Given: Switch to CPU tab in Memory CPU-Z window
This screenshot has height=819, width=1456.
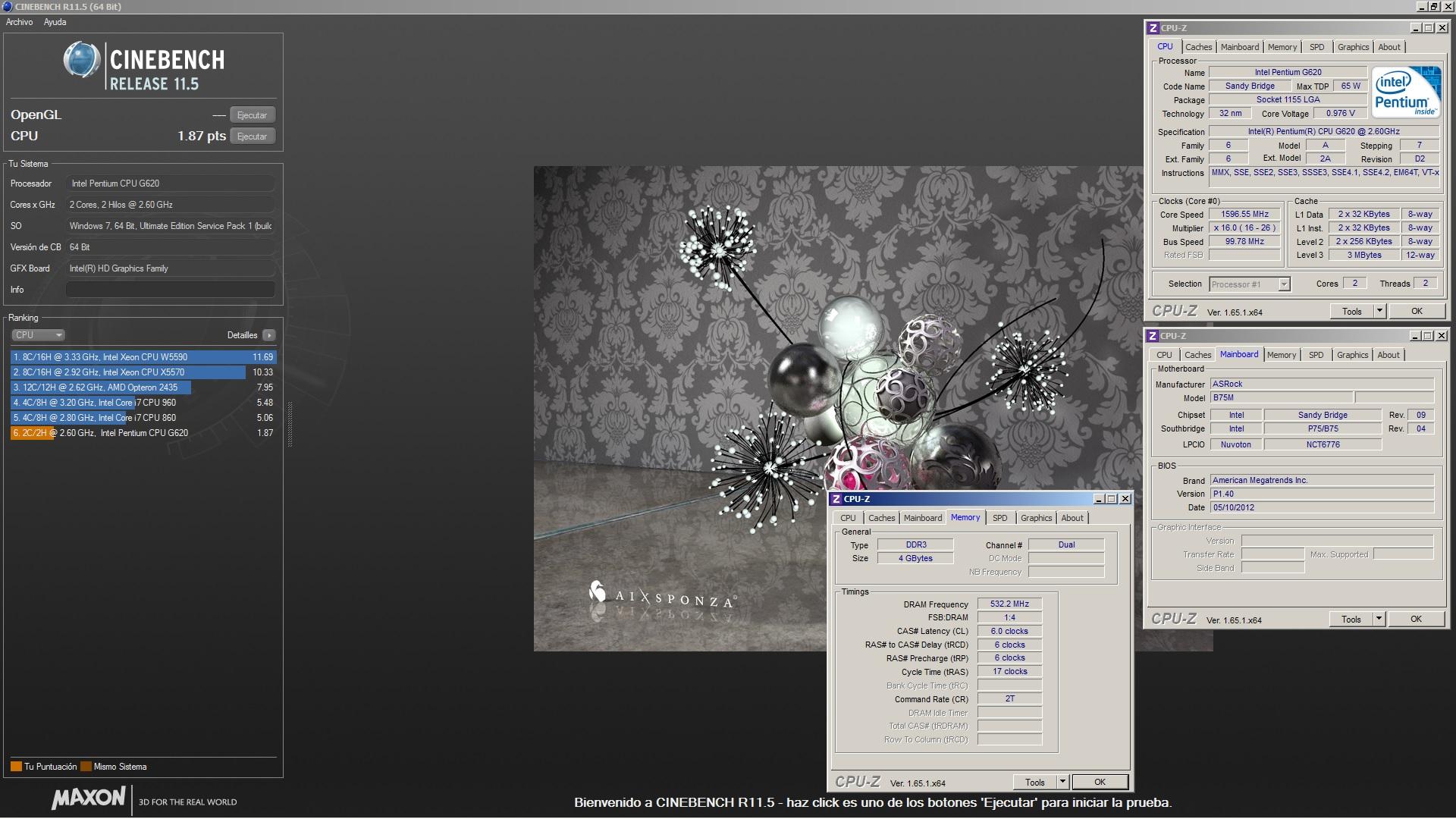Looking at the screenshot, I should tap(848, 518).
